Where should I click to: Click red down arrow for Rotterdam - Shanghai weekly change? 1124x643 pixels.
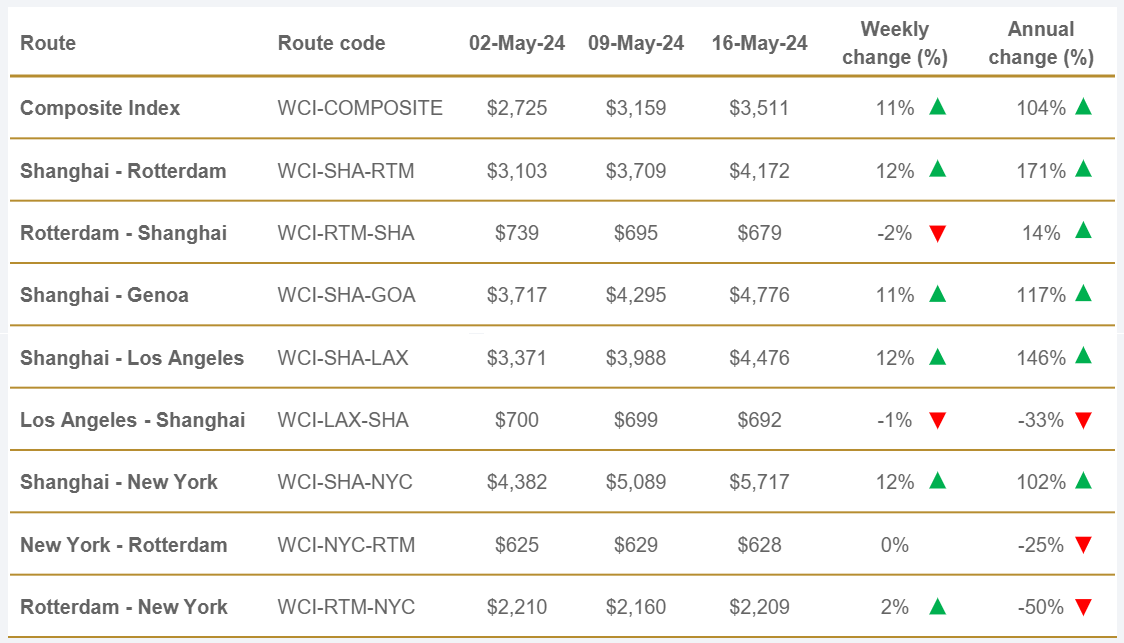(937, 234)
